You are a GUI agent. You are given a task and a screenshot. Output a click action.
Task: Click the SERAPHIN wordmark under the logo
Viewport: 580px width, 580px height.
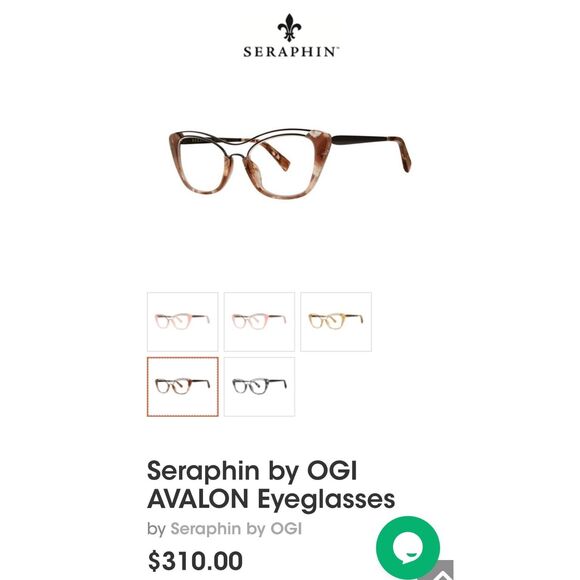(x=290, y=51)
